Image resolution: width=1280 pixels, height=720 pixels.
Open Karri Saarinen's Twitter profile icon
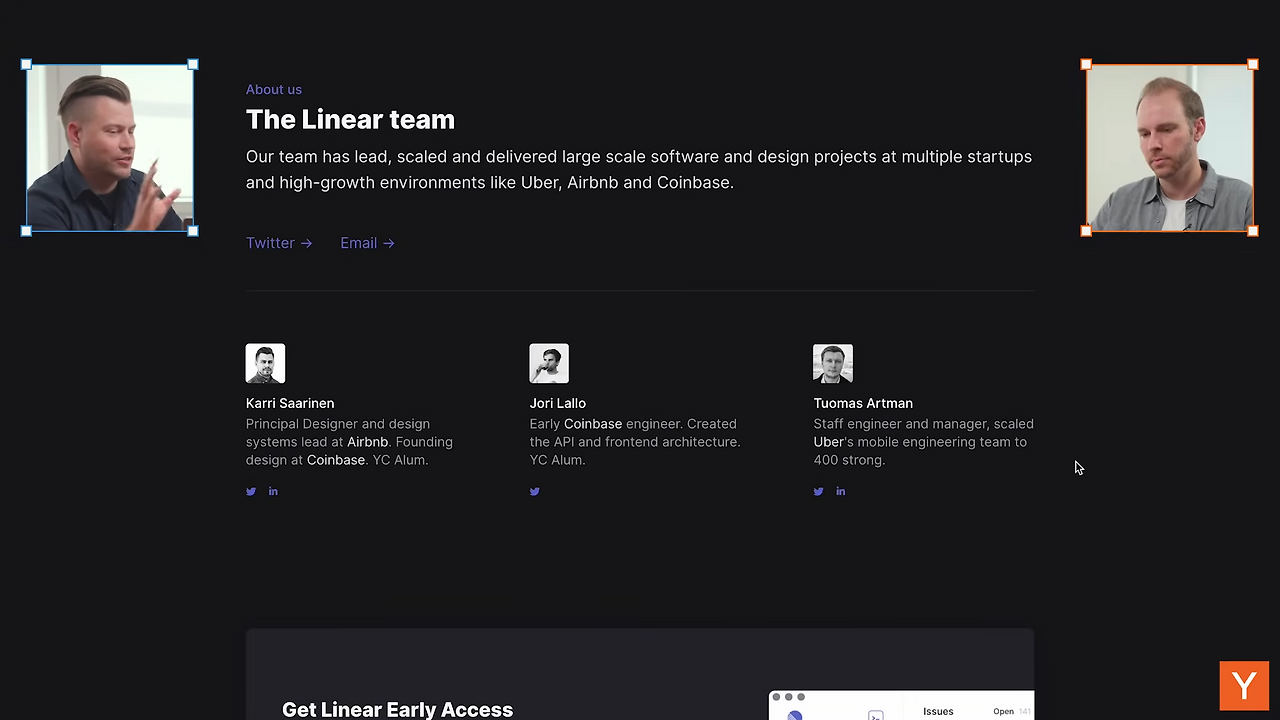[251, 491]
